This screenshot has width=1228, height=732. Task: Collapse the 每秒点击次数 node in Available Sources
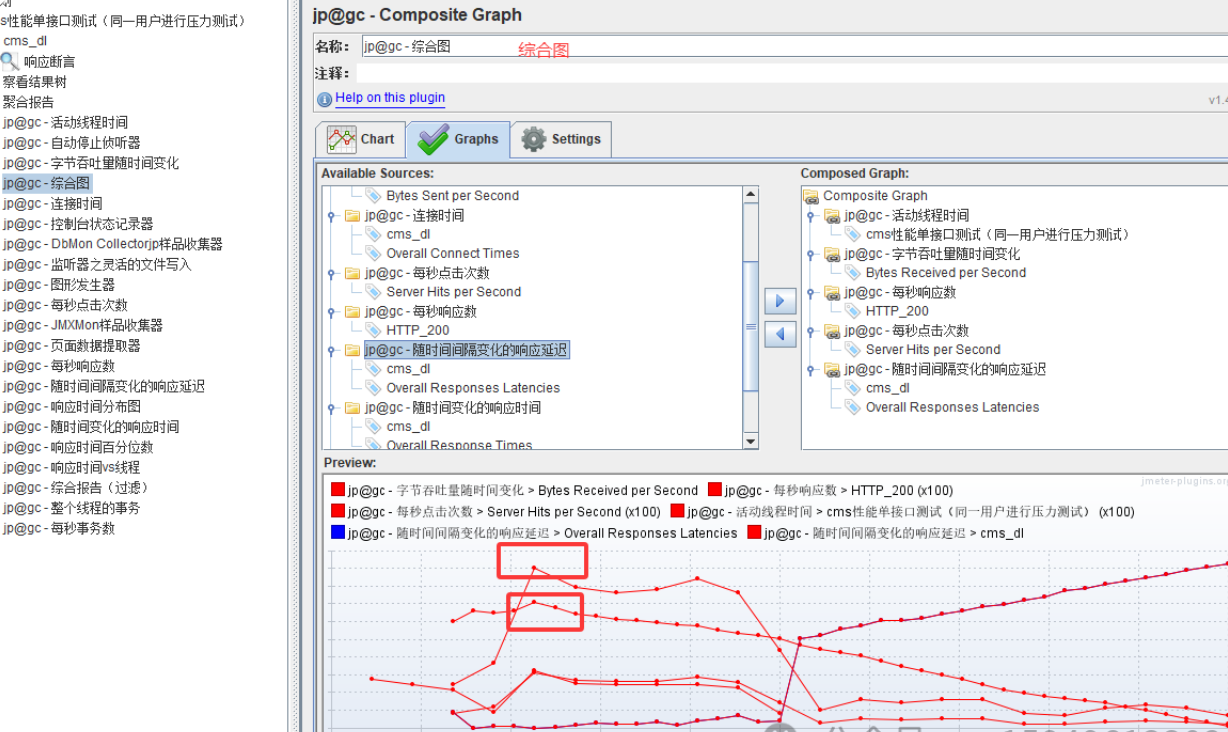point(332,273)
